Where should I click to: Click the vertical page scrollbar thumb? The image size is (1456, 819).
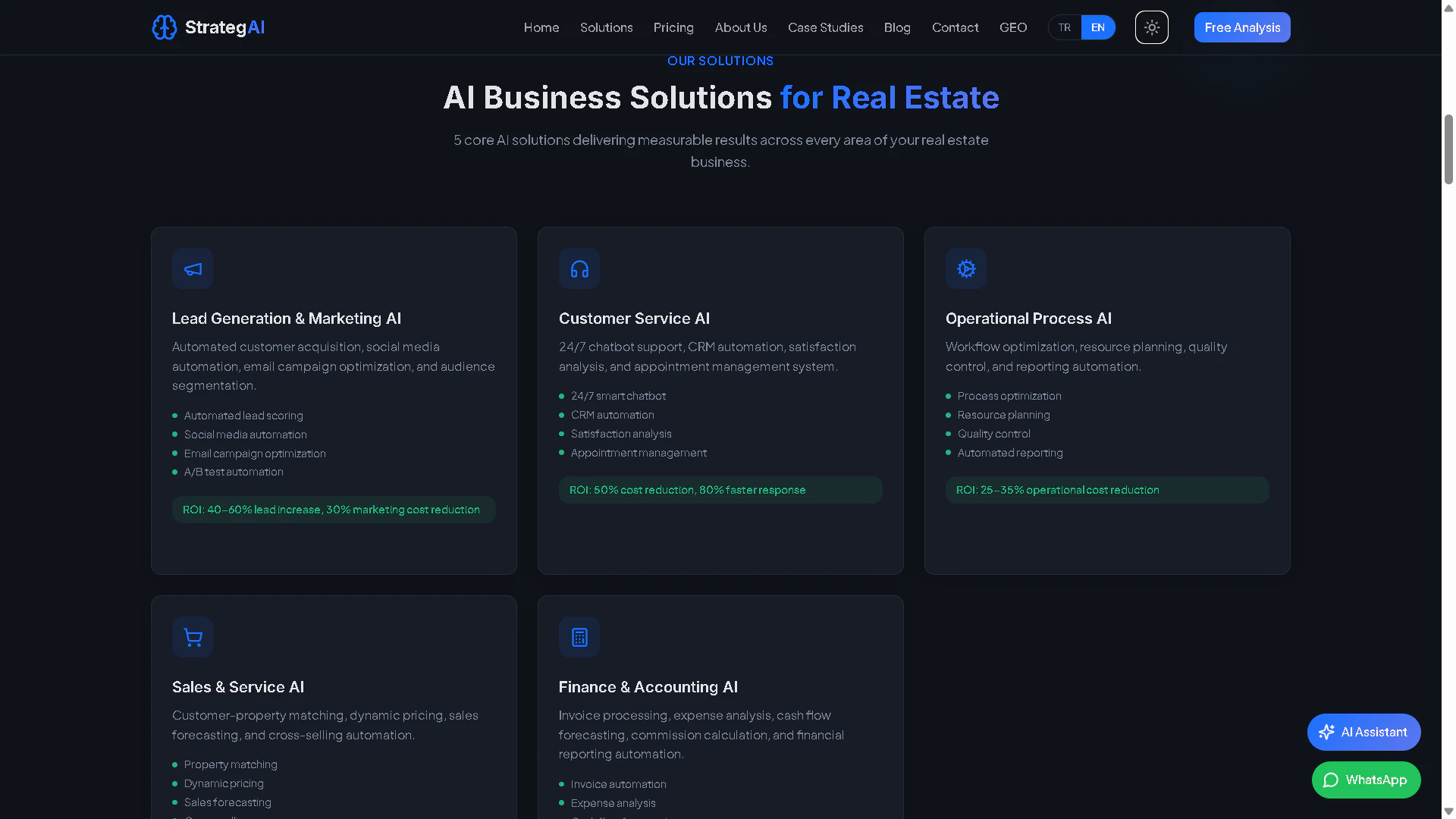[1448, 149]
